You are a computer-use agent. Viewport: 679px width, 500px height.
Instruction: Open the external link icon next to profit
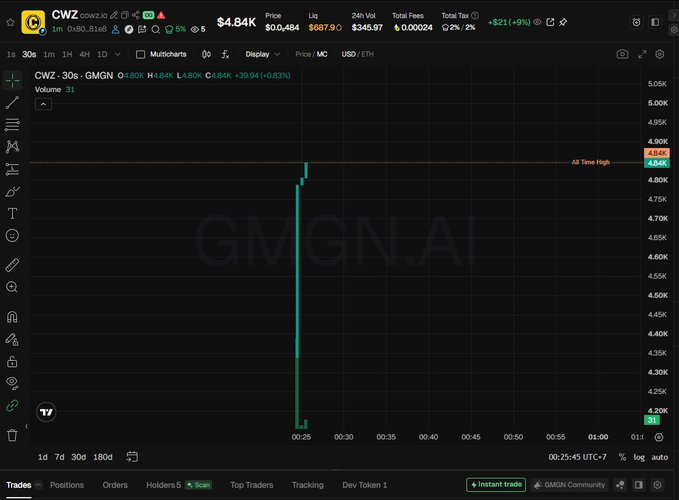[550, 22]
